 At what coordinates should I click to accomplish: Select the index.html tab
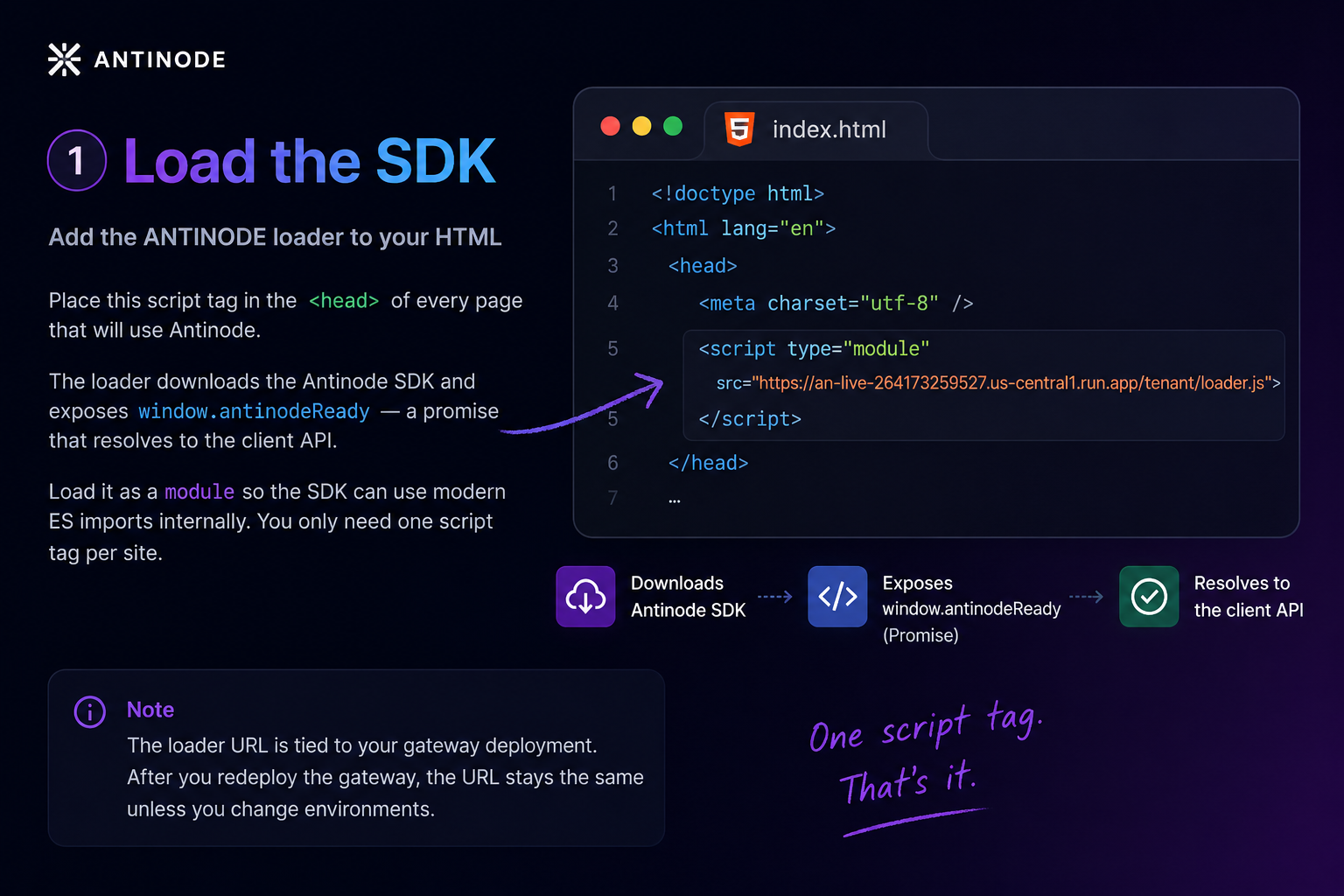coord(815,129)
